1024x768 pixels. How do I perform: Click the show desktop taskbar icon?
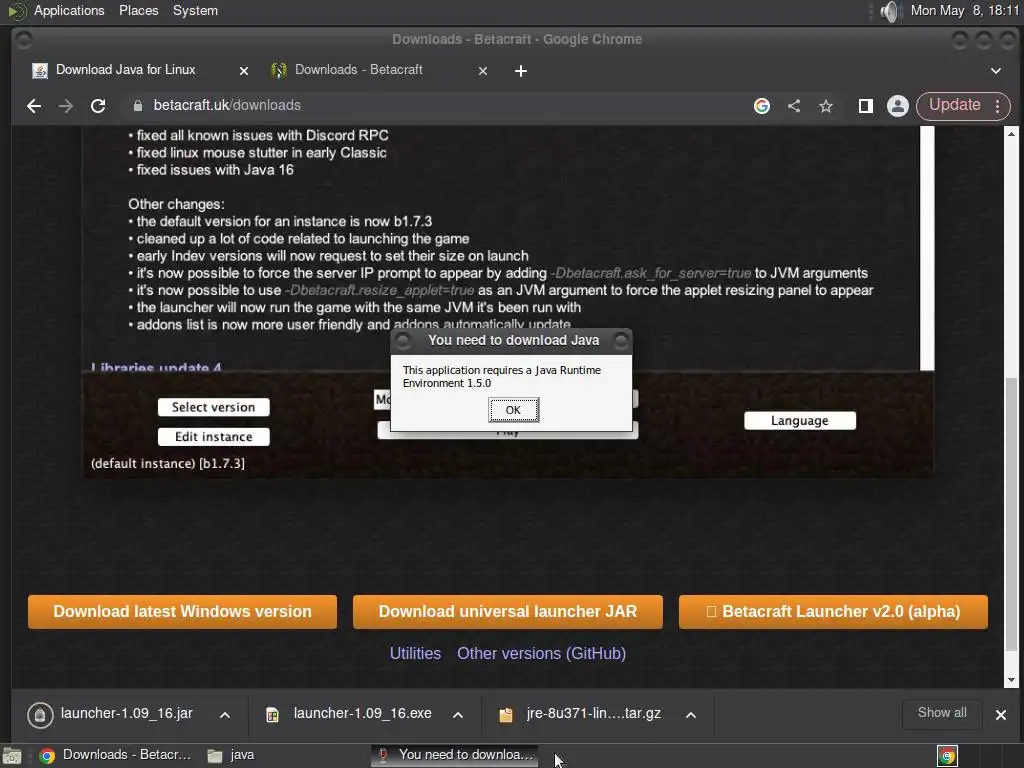(x=12, y=756)
